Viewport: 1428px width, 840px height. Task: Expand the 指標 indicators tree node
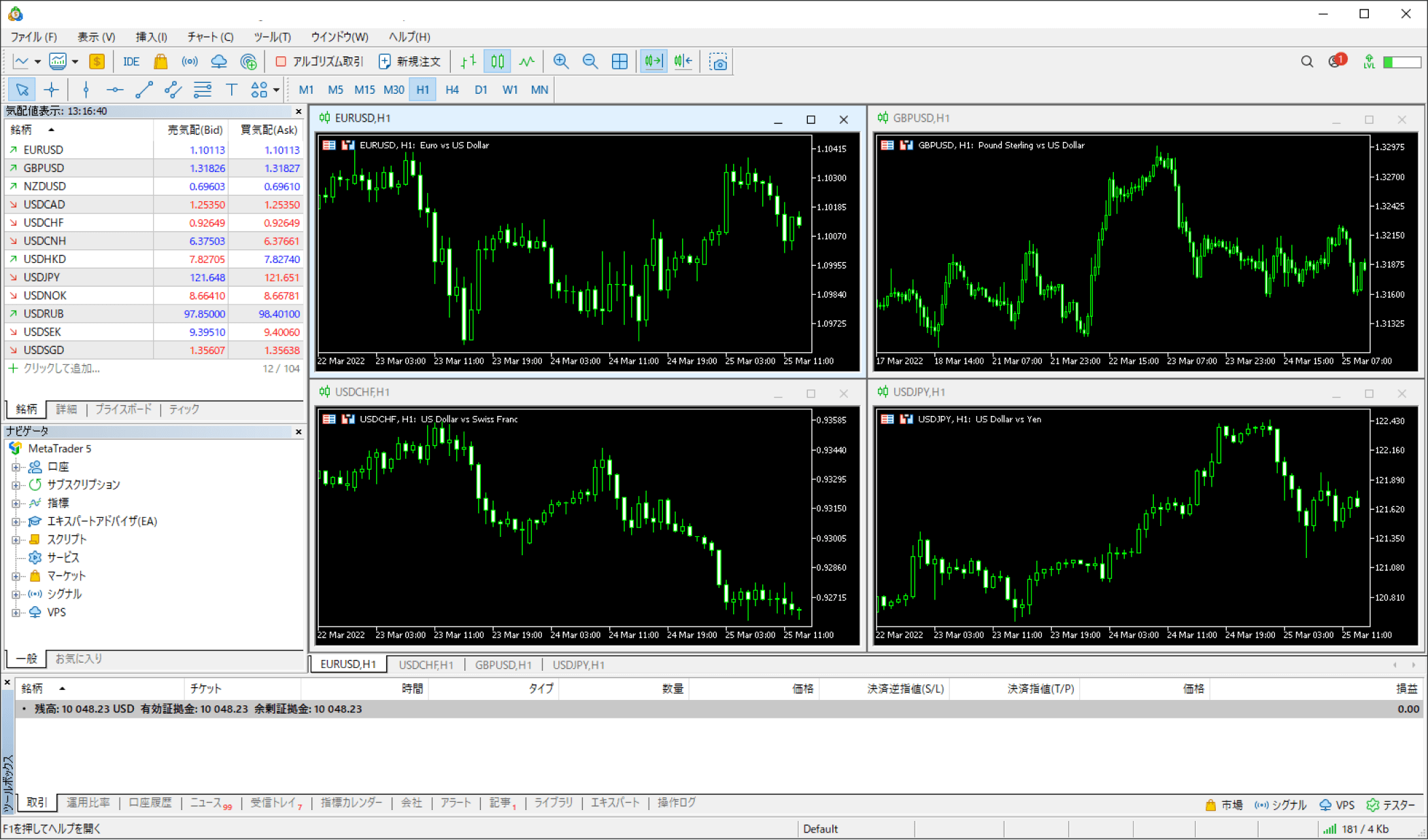[x=16, y=504]
